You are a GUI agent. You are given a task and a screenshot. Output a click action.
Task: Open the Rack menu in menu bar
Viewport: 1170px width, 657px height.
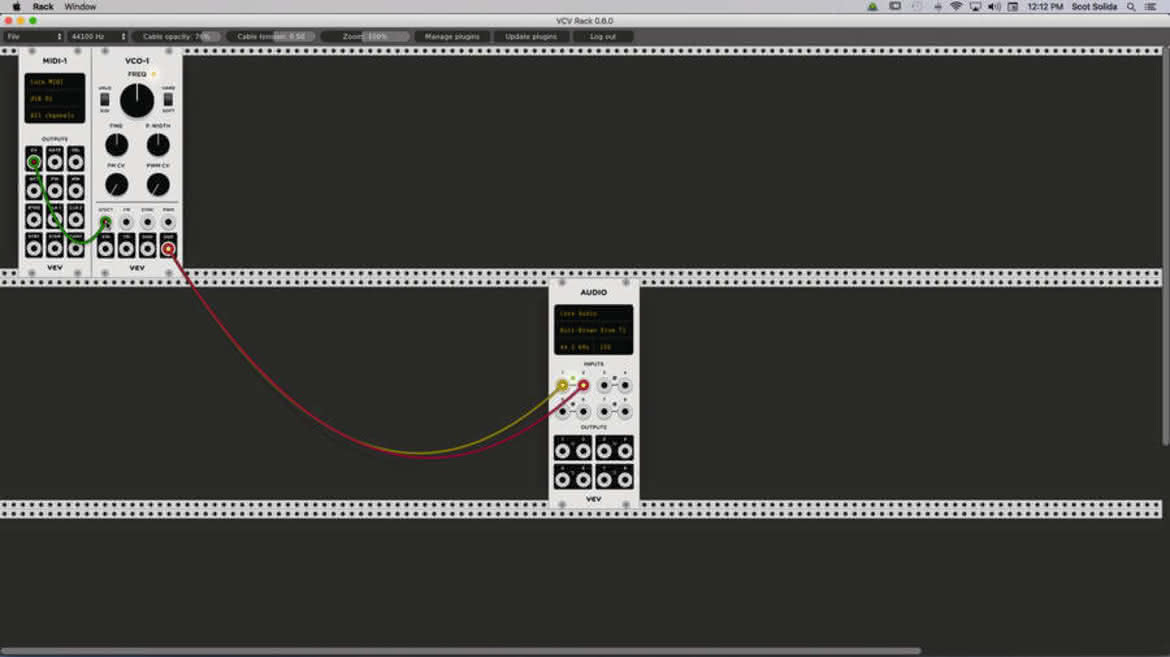click(43, 7)
